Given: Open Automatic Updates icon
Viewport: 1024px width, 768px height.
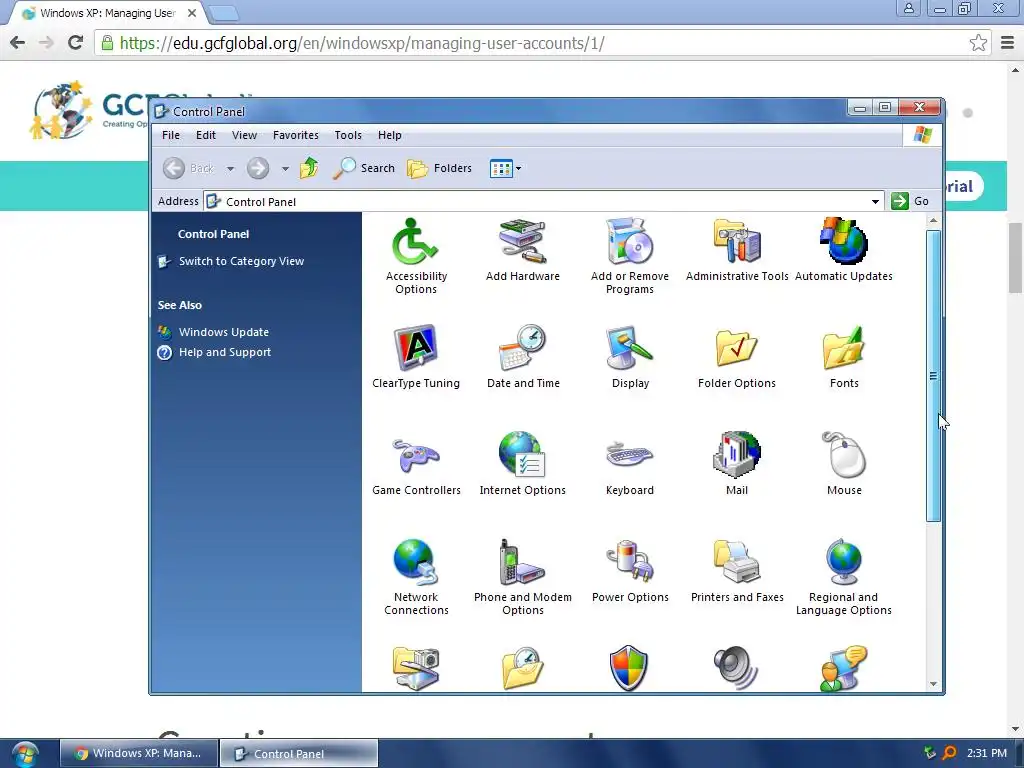Looking at the screenshot, I should pos(844,249).
